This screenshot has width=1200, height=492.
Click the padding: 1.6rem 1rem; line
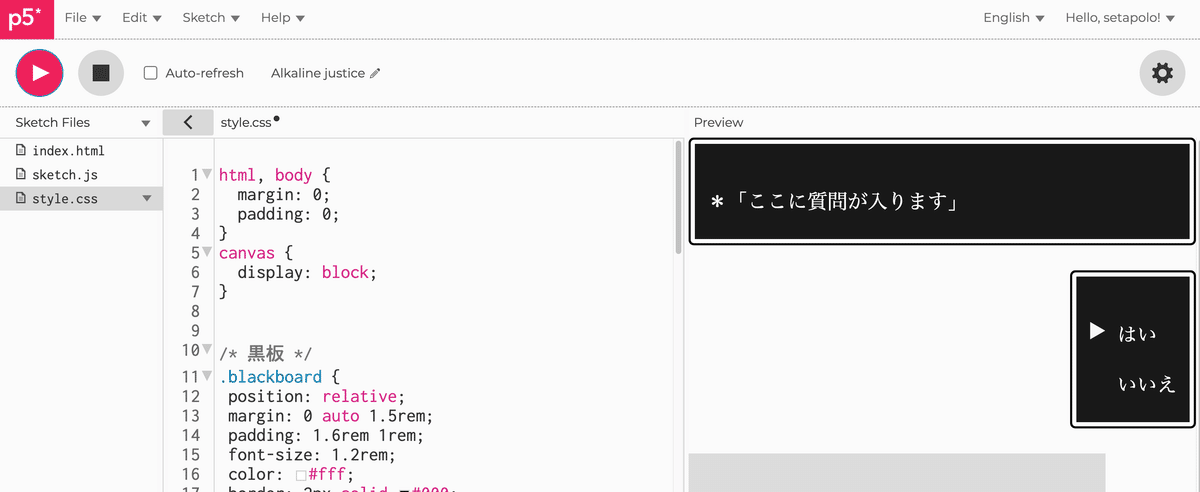click(x=325, y=435)
